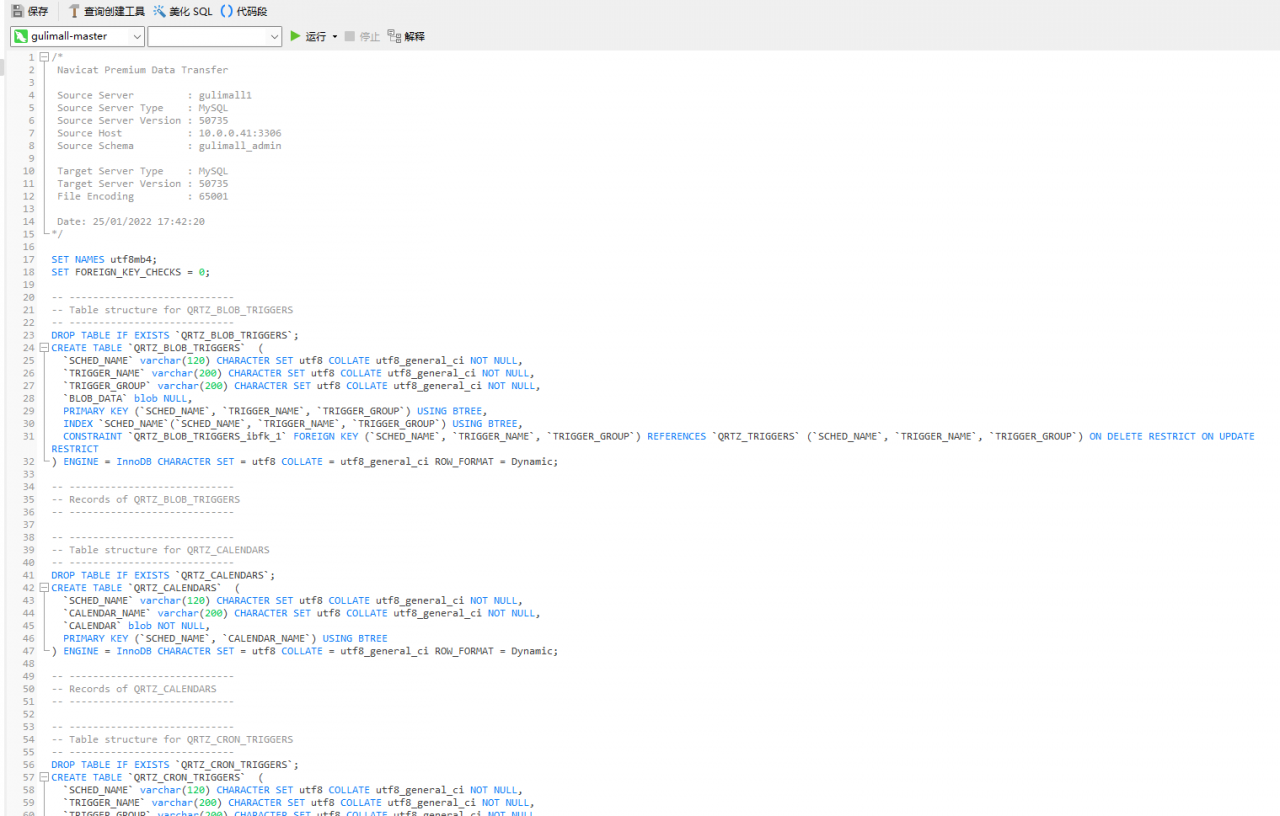Screen dimensions: 1280x816
Task: Click the DROP TABLE IF EXISTS QRTZ_CRON_TRIGGERS statement
Action: pos(175,765)
